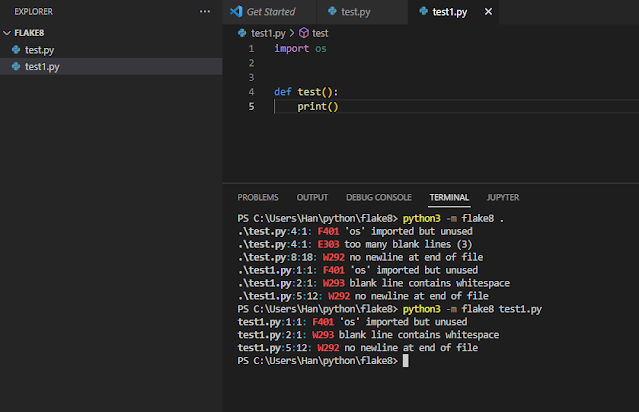Open the DEBUG CONSOLE panel tab

(x=379, y=198)
